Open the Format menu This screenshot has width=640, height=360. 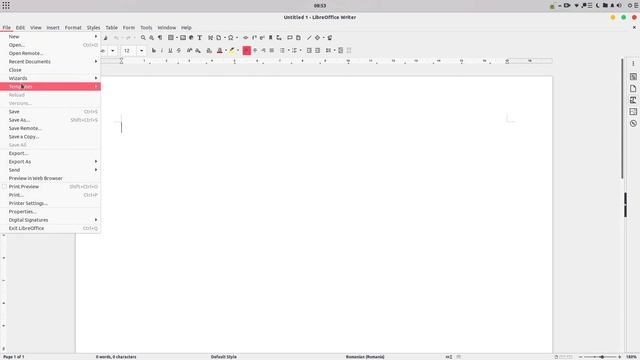point(73,27)
